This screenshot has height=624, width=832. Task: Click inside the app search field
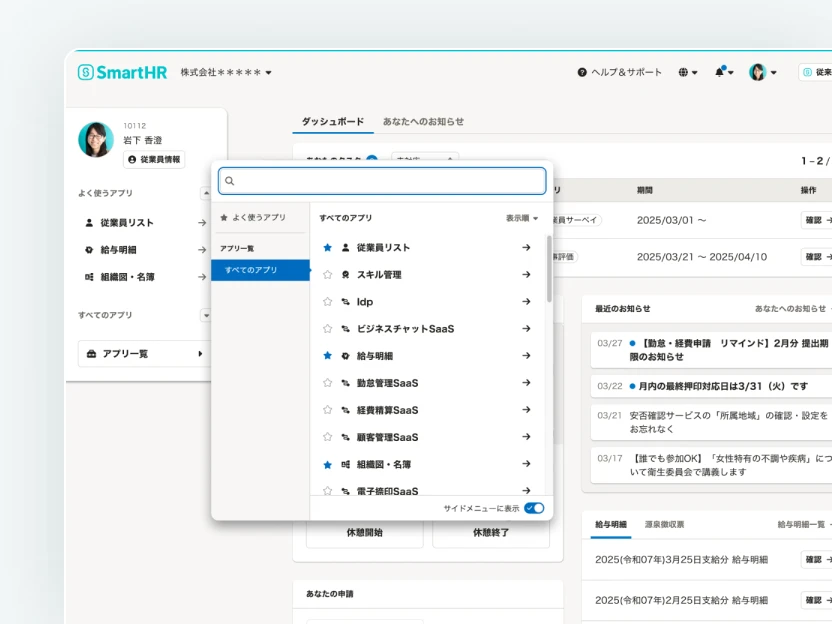[377, 181]
